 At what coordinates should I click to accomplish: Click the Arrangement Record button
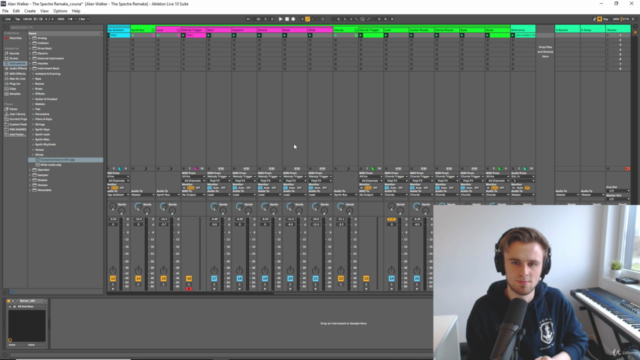(x=293, y=19)
